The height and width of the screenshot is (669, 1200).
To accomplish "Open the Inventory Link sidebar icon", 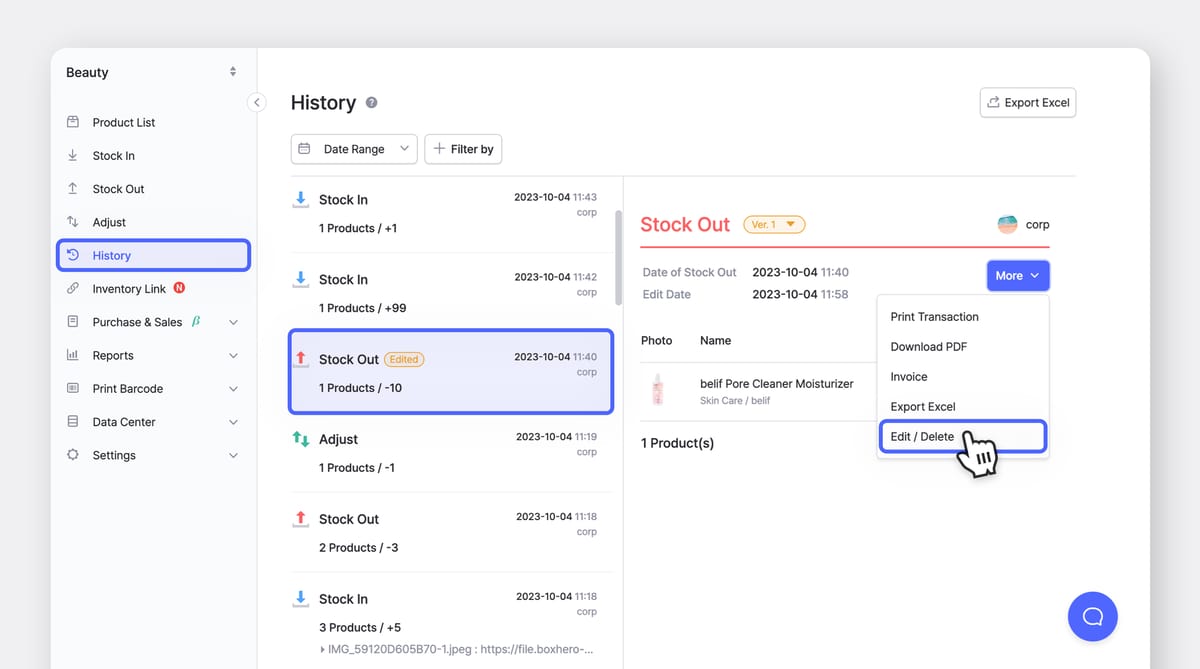I will pos(73,288).
